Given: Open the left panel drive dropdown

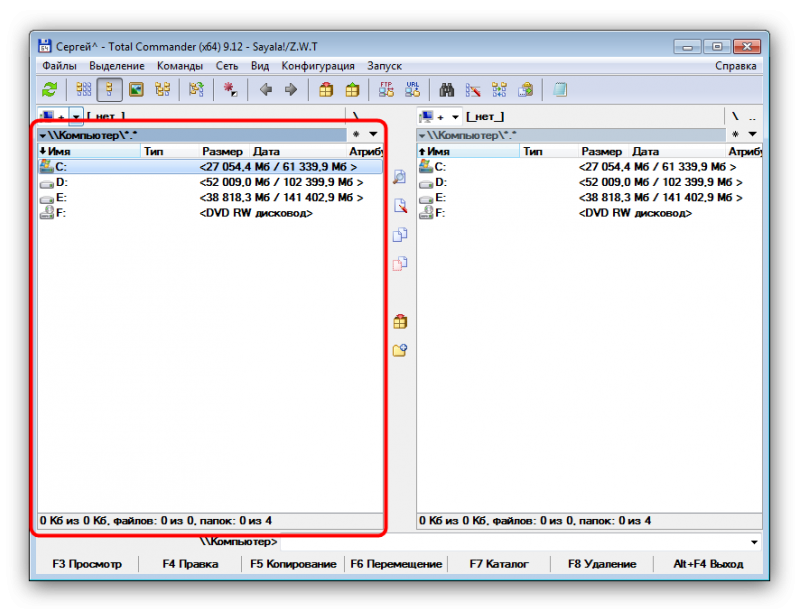Looking at the screenshot, I should pos(76,117).
